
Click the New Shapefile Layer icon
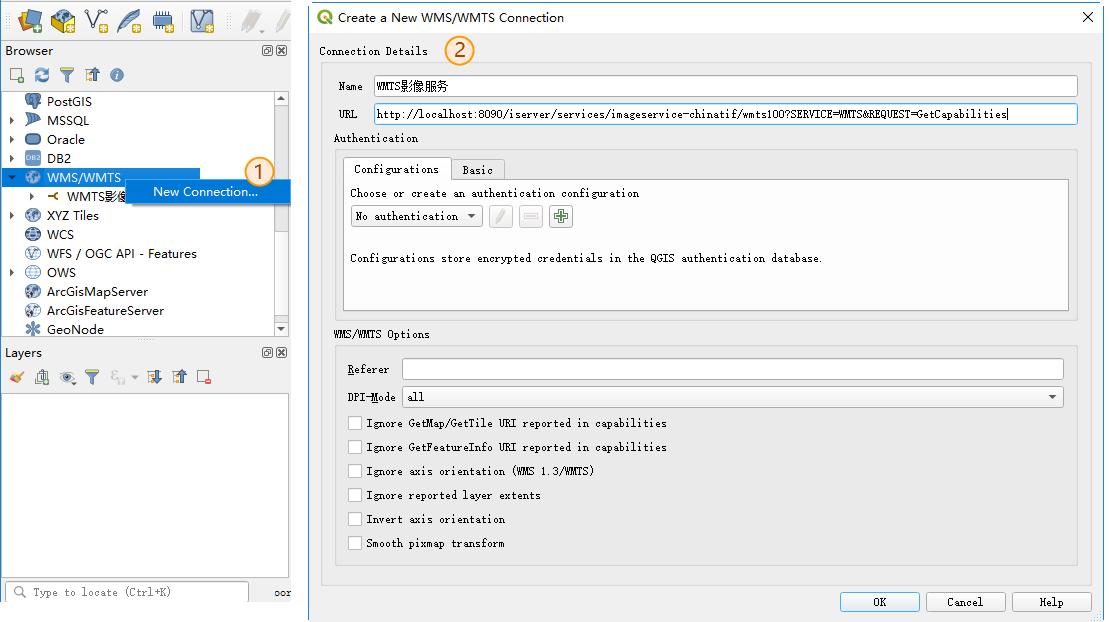96,19
